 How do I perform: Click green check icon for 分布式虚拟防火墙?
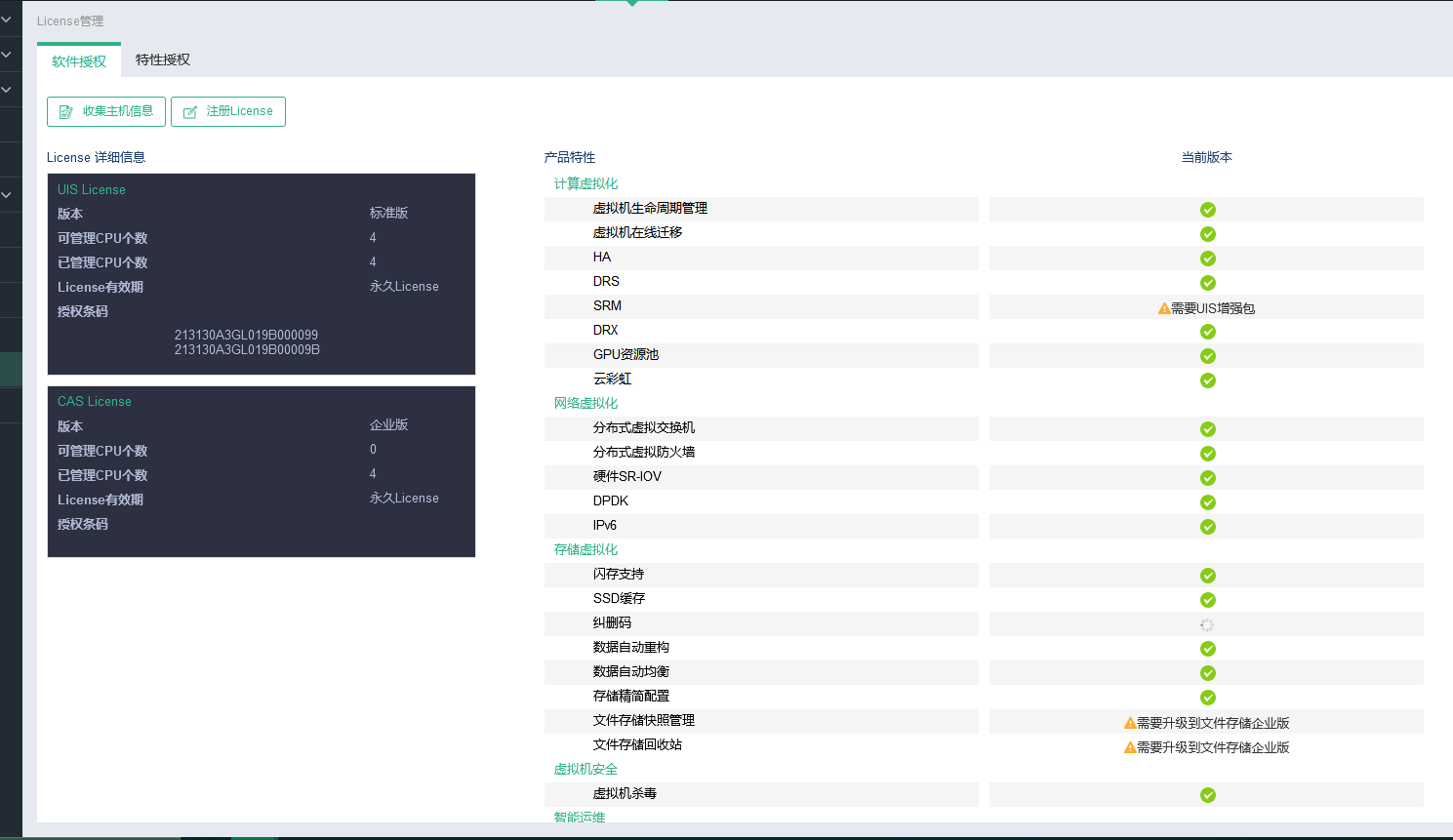(1208, 454)
